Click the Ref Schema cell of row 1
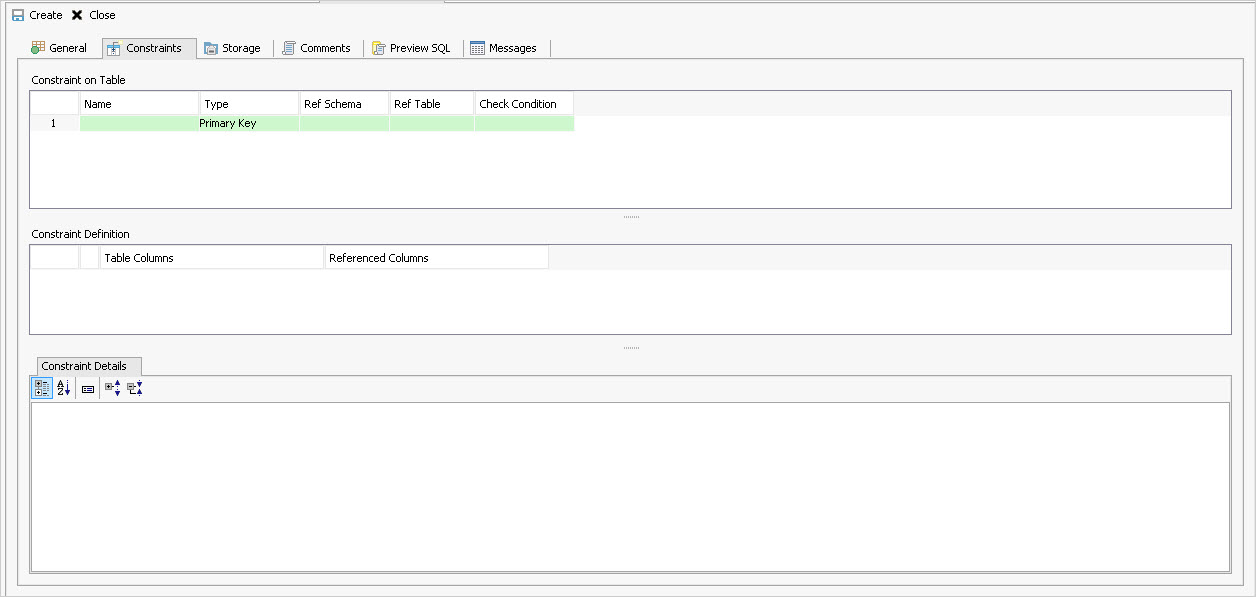This screenshot has width=1256, height=597. pyautogui.click(x=344, y=123)
